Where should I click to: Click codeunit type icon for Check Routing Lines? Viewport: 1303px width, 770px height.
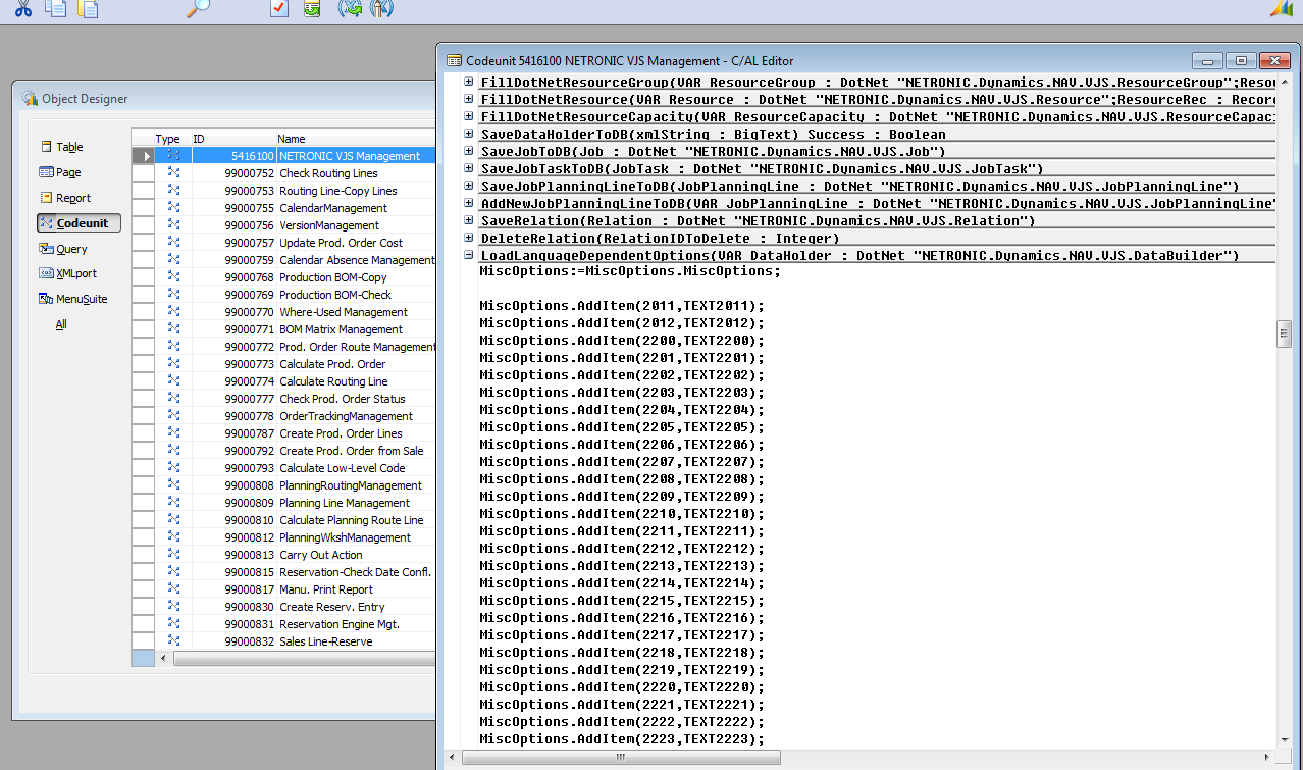[x=173, y=173]
